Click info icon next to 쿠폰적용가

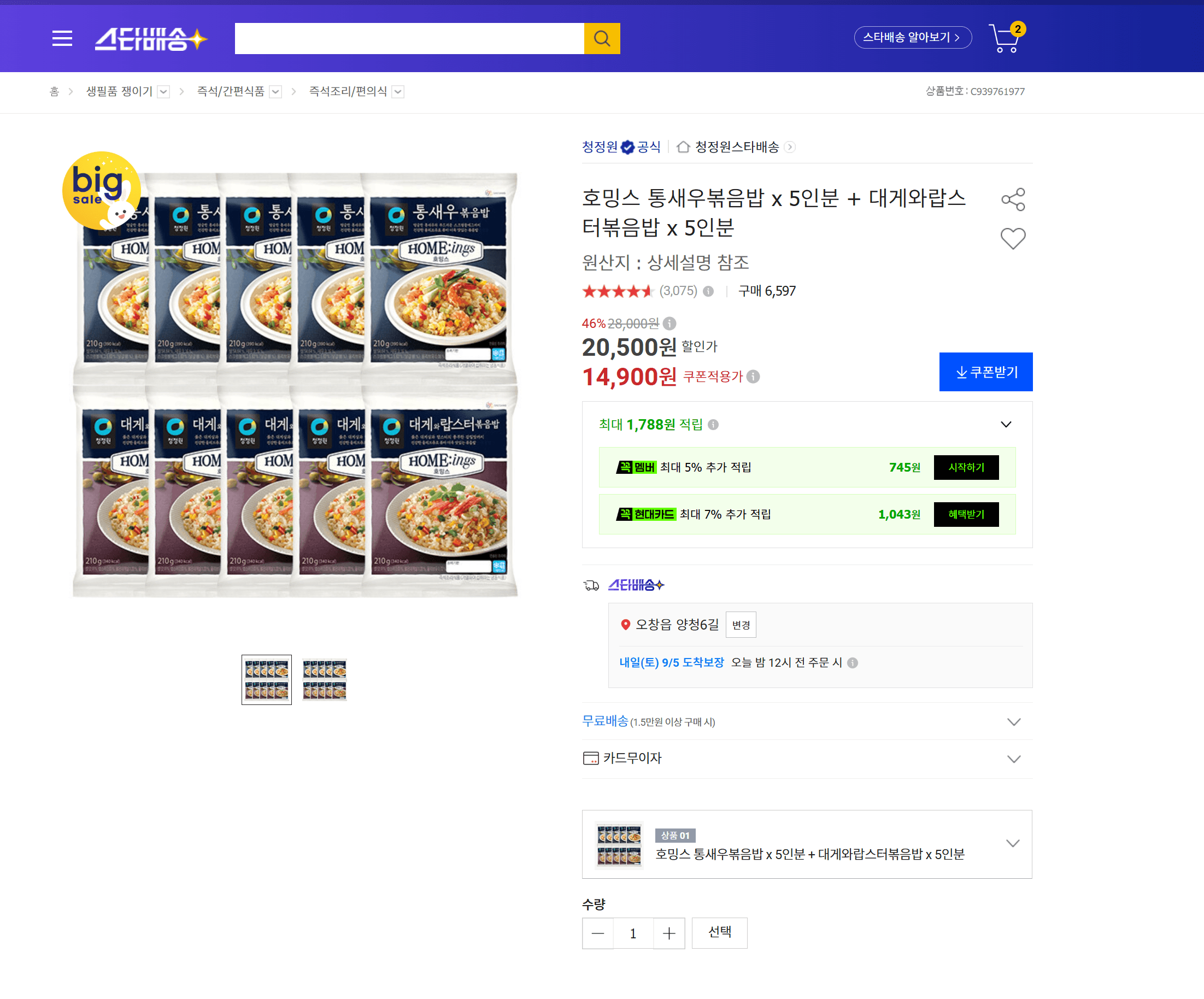click(753, 377)
